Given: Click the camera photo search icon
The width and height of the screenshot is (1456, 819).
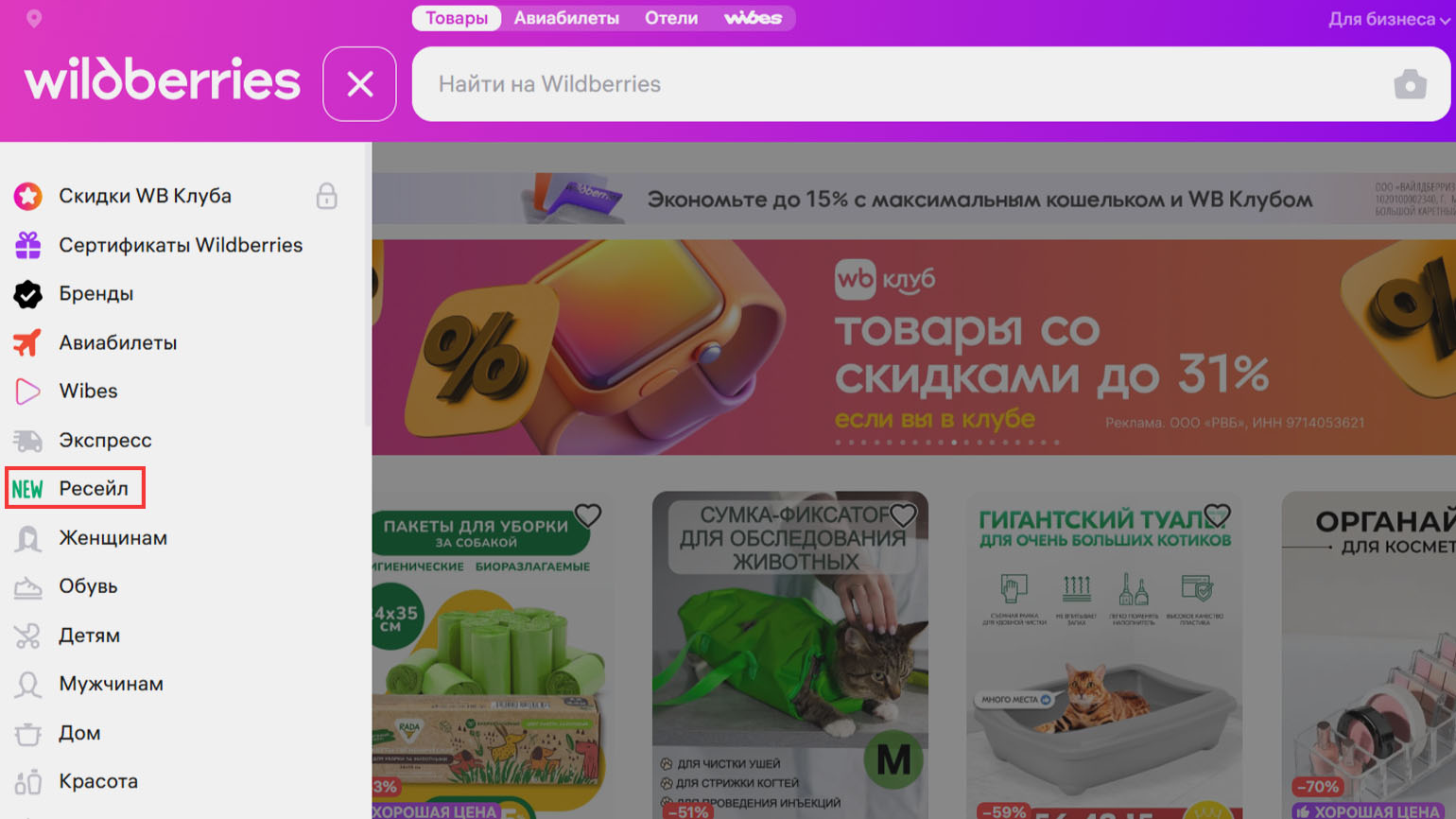Looking at the screenshot, I should click(1410, 84).
